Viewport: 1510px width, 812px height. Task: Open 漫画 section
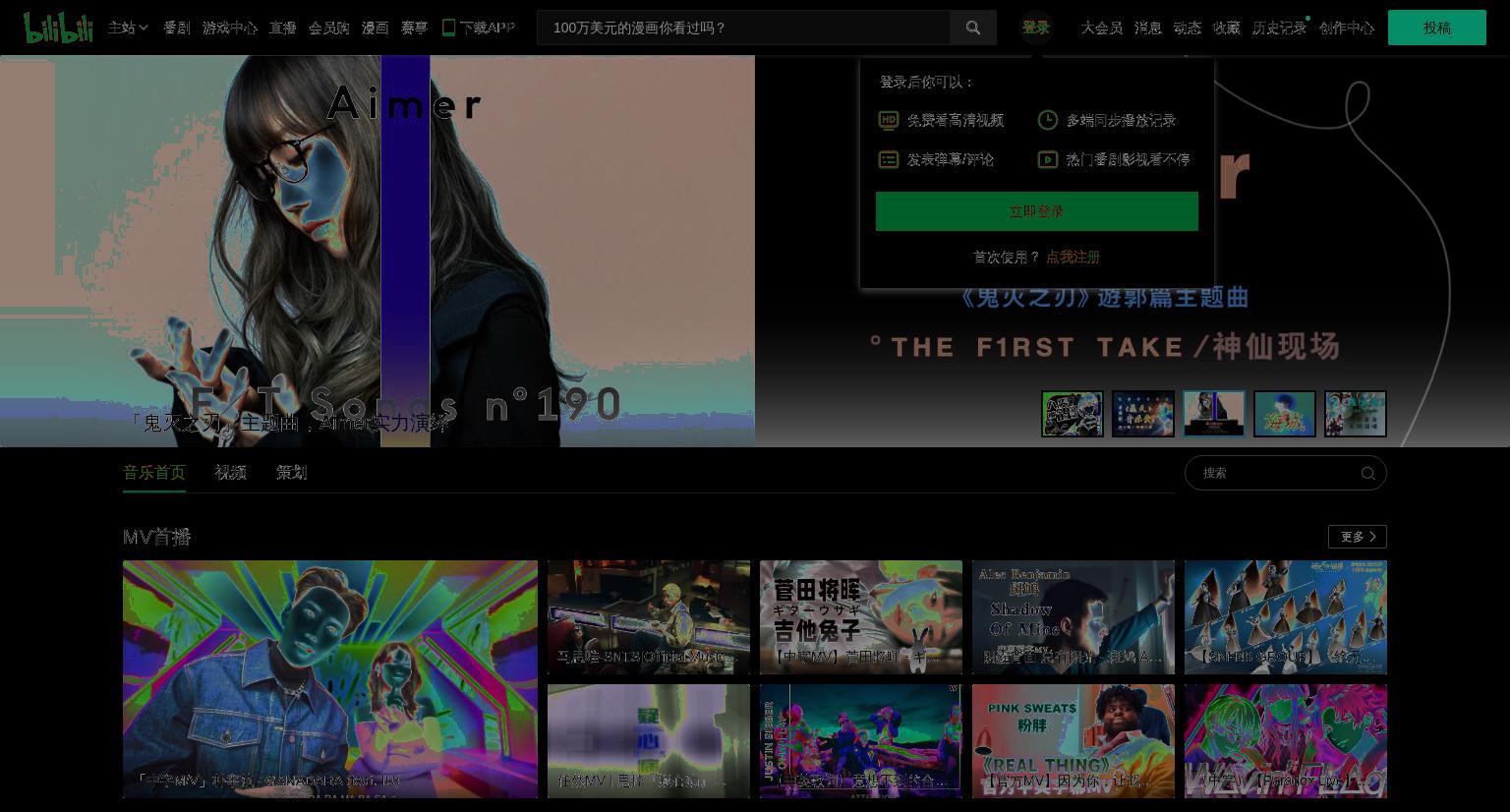376,28
